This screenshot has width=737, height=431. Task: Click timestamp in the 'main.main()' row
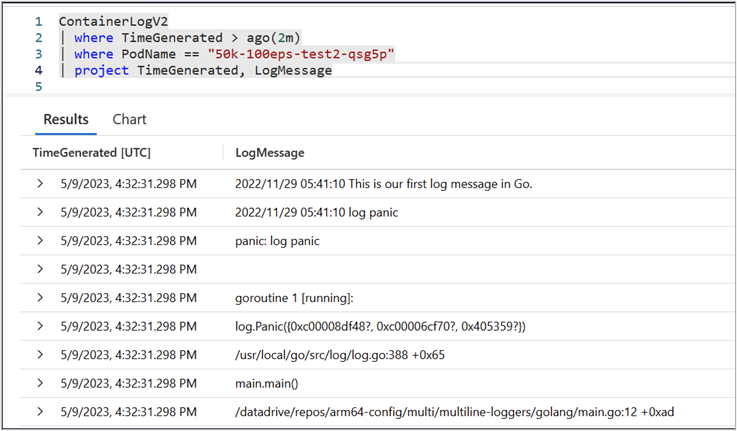128,384
